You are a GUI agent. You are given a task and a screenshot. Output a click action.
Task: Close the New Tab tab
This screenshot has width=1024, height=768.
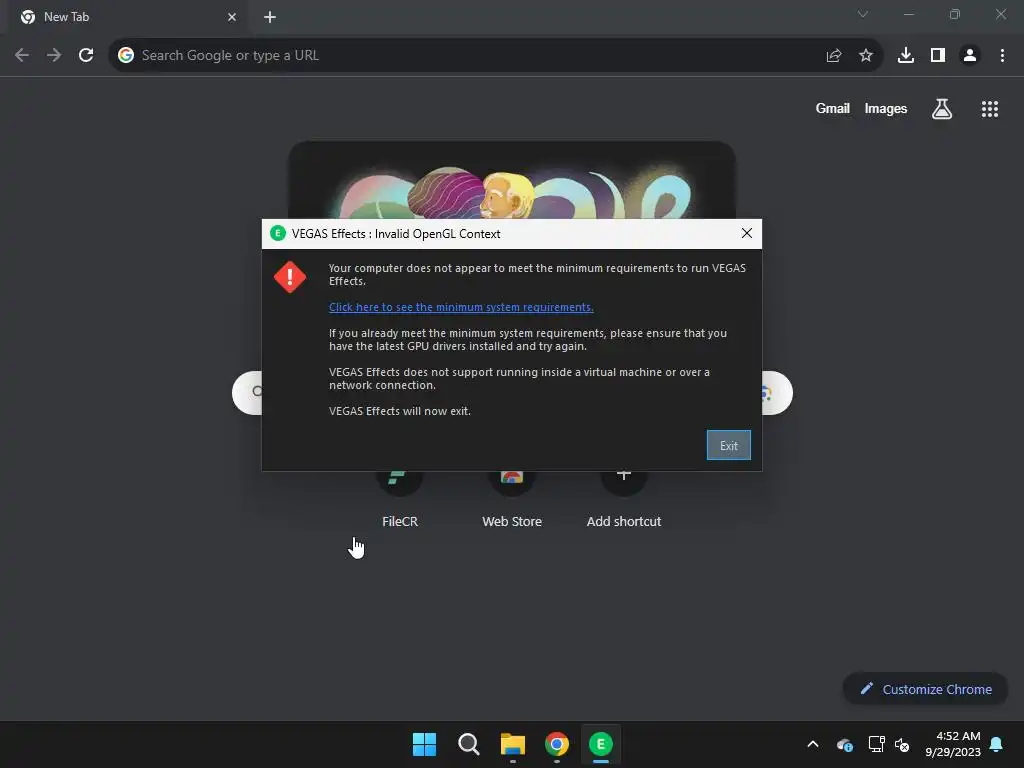pyautogui.click(x=232, y=17)
